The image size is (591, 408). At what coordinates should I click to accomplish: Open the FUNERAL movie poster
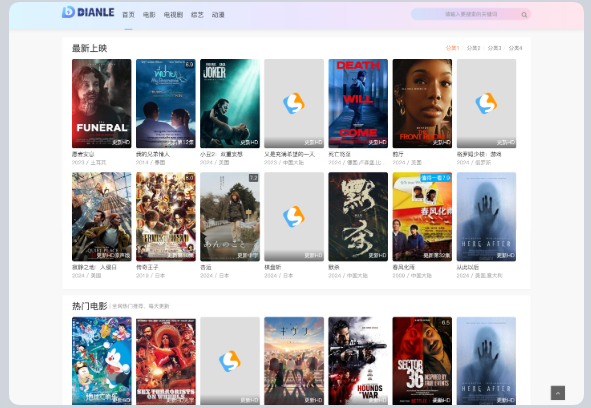[x=102, y=103]
